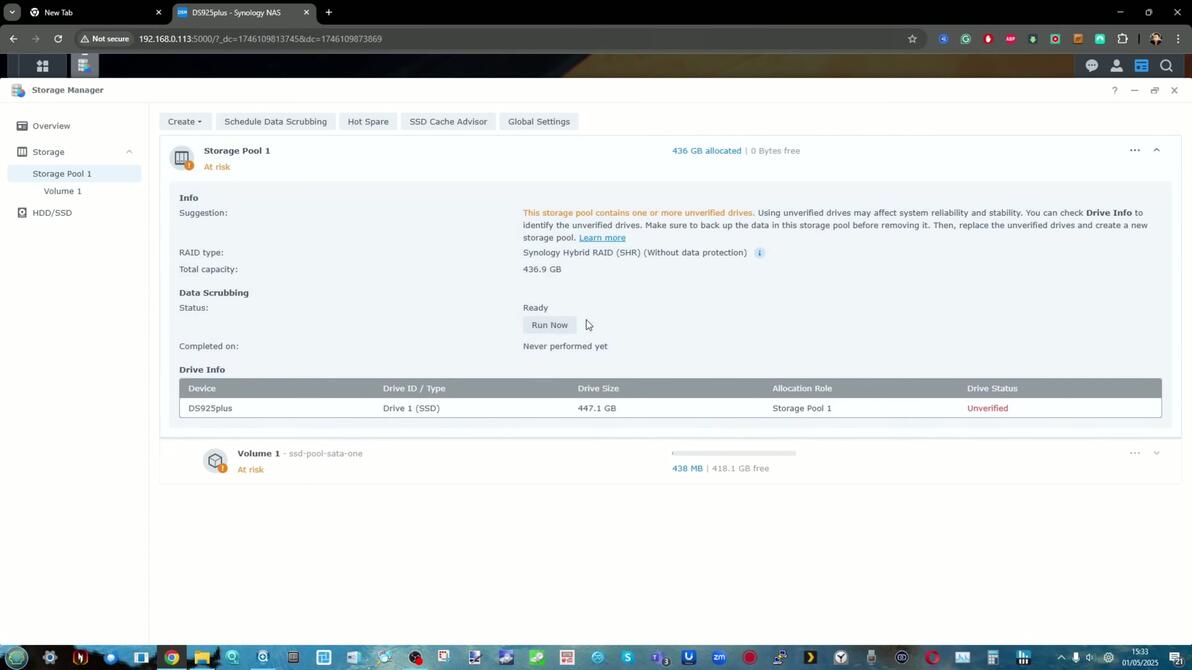Click the Not secure site info badge

tap(105, 39)
